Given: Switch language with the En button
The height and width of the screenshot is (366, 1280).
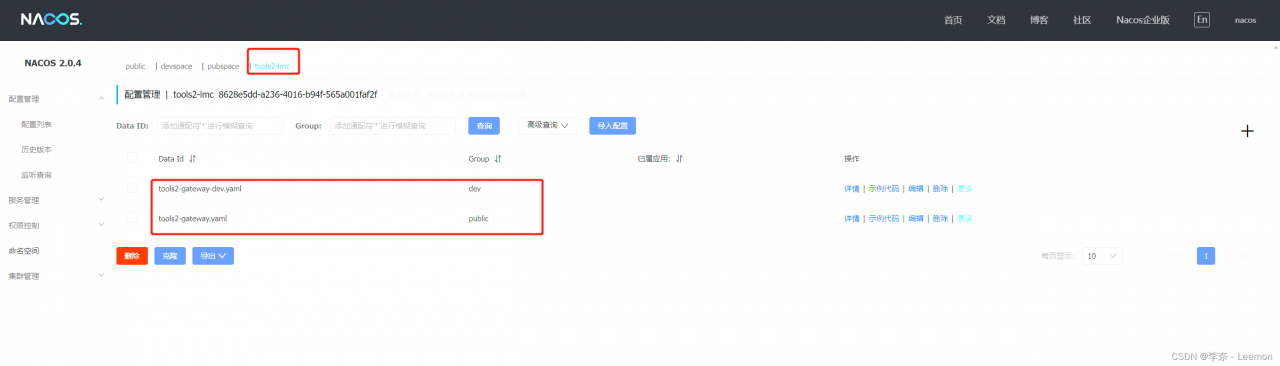Looking at the screenshot, I should click(x=1202, y=20).
